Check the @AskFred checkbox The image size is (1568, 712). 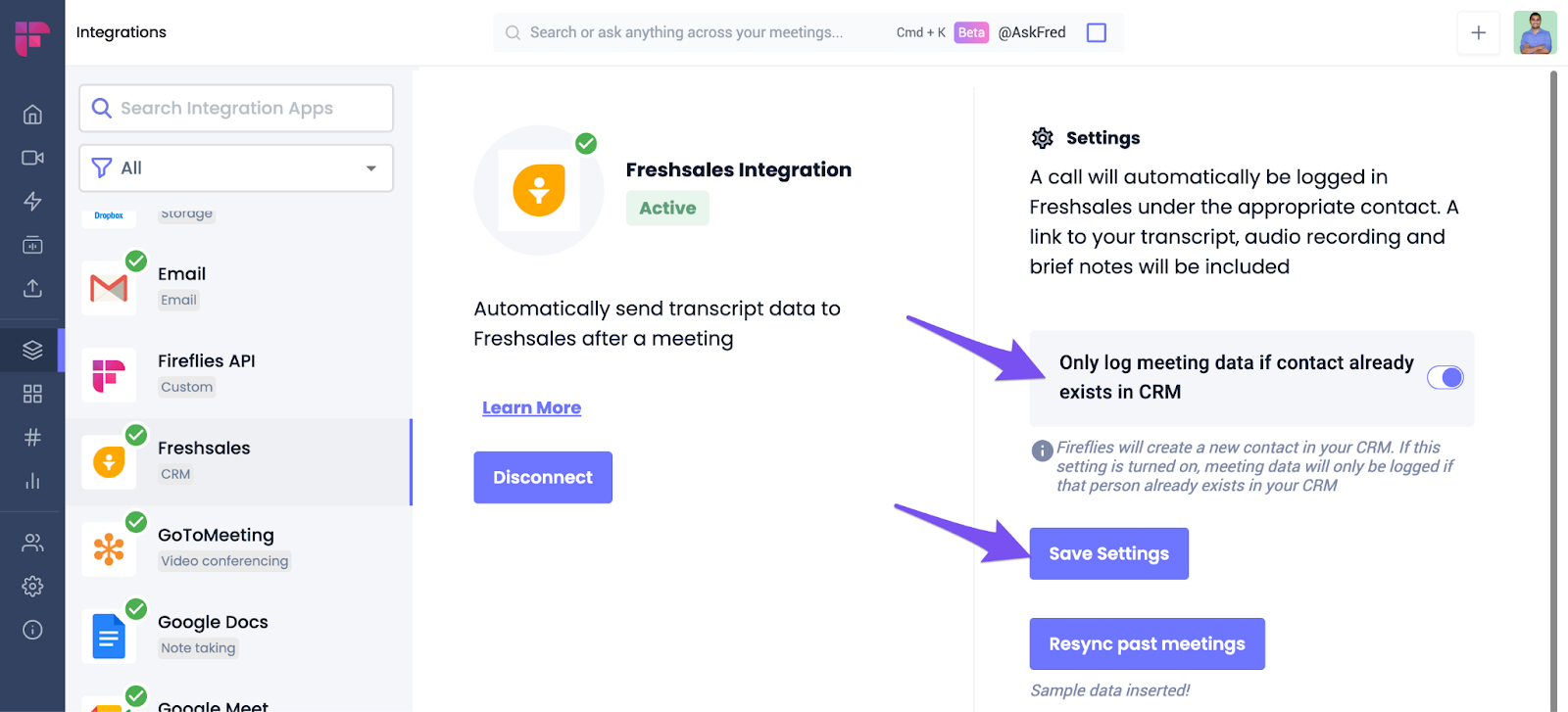coord(1097,32)
